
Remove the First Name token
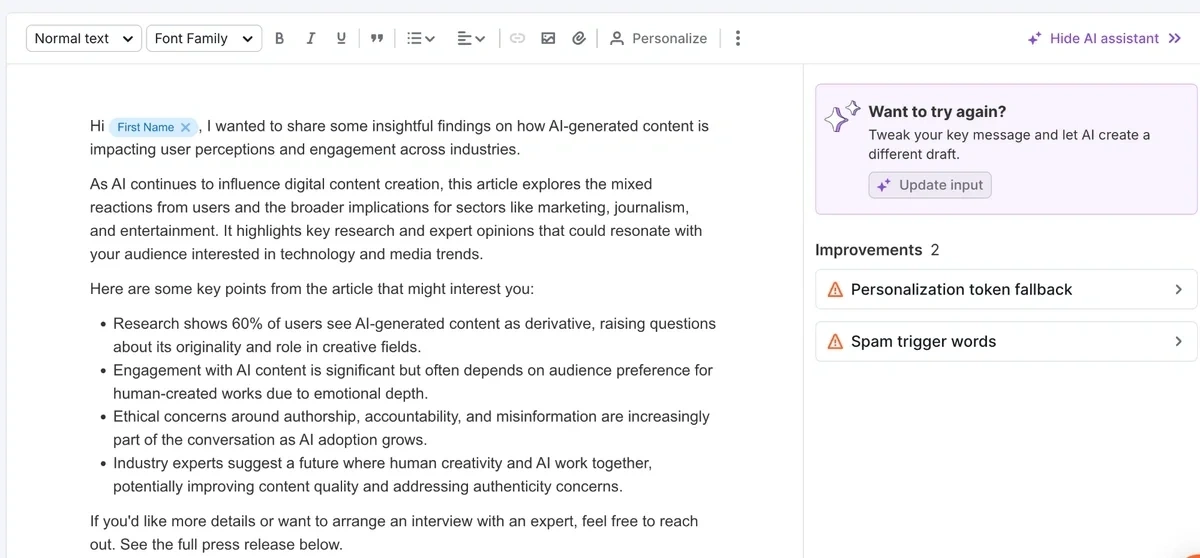[x=185, y=127]
